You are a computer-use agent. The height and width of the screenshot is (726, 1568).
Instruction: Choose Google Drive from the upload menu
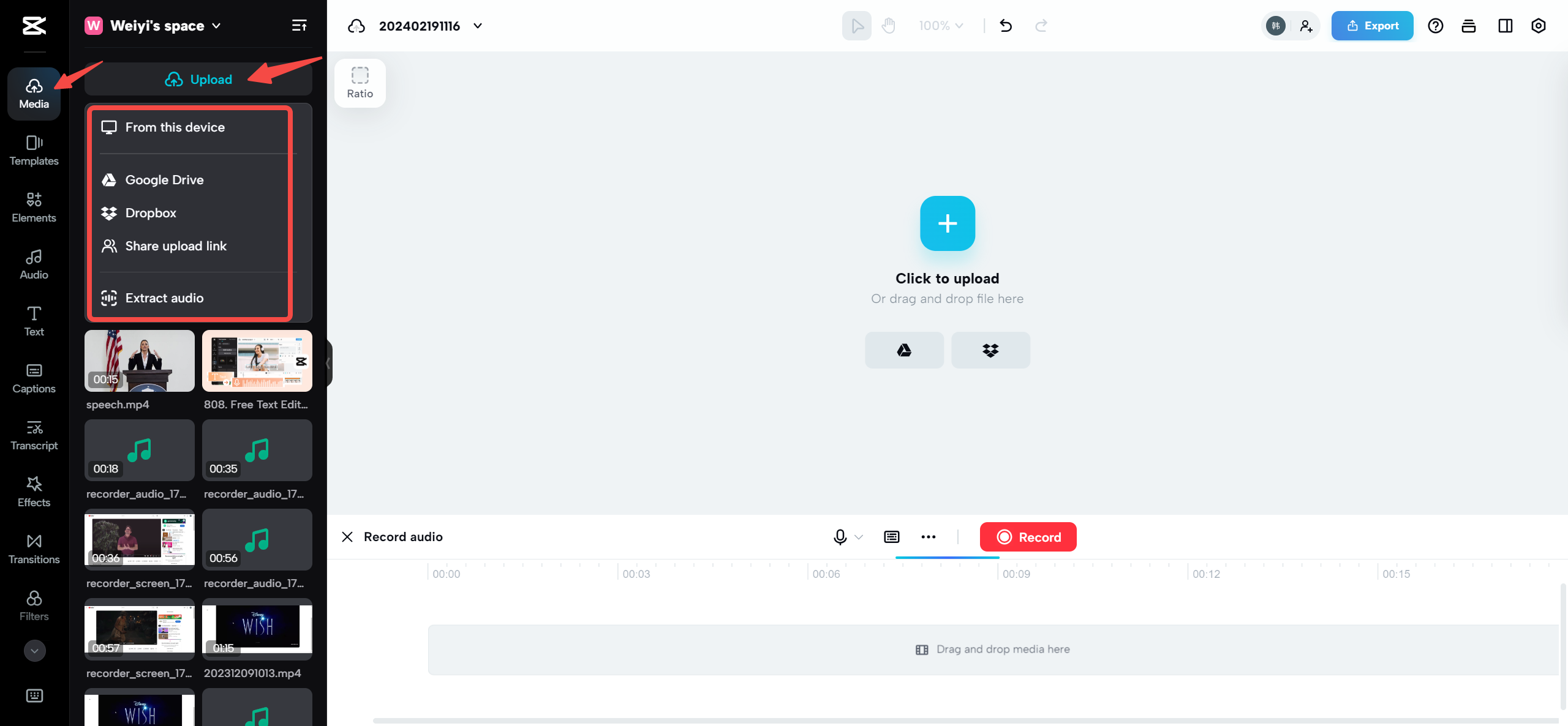click(x=164, y=179)
